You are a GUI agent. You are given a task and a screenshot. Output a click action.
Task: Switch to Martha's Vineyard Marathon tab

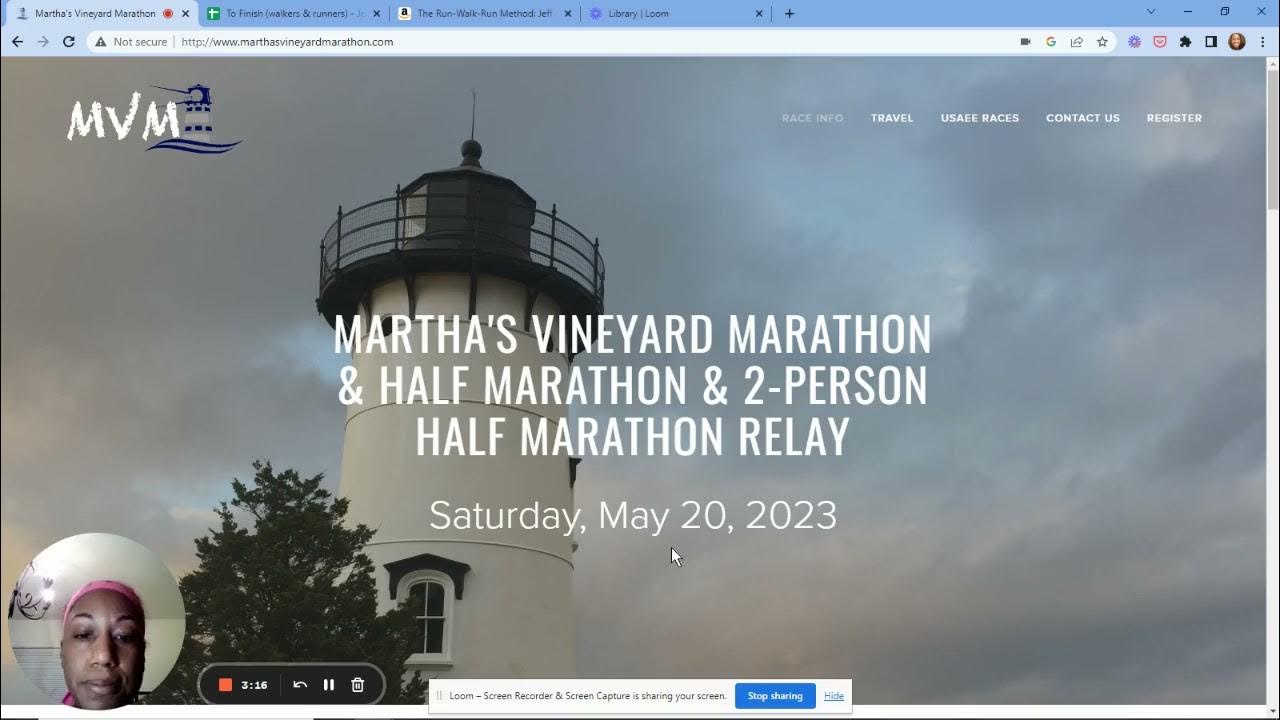click(95, 14)
